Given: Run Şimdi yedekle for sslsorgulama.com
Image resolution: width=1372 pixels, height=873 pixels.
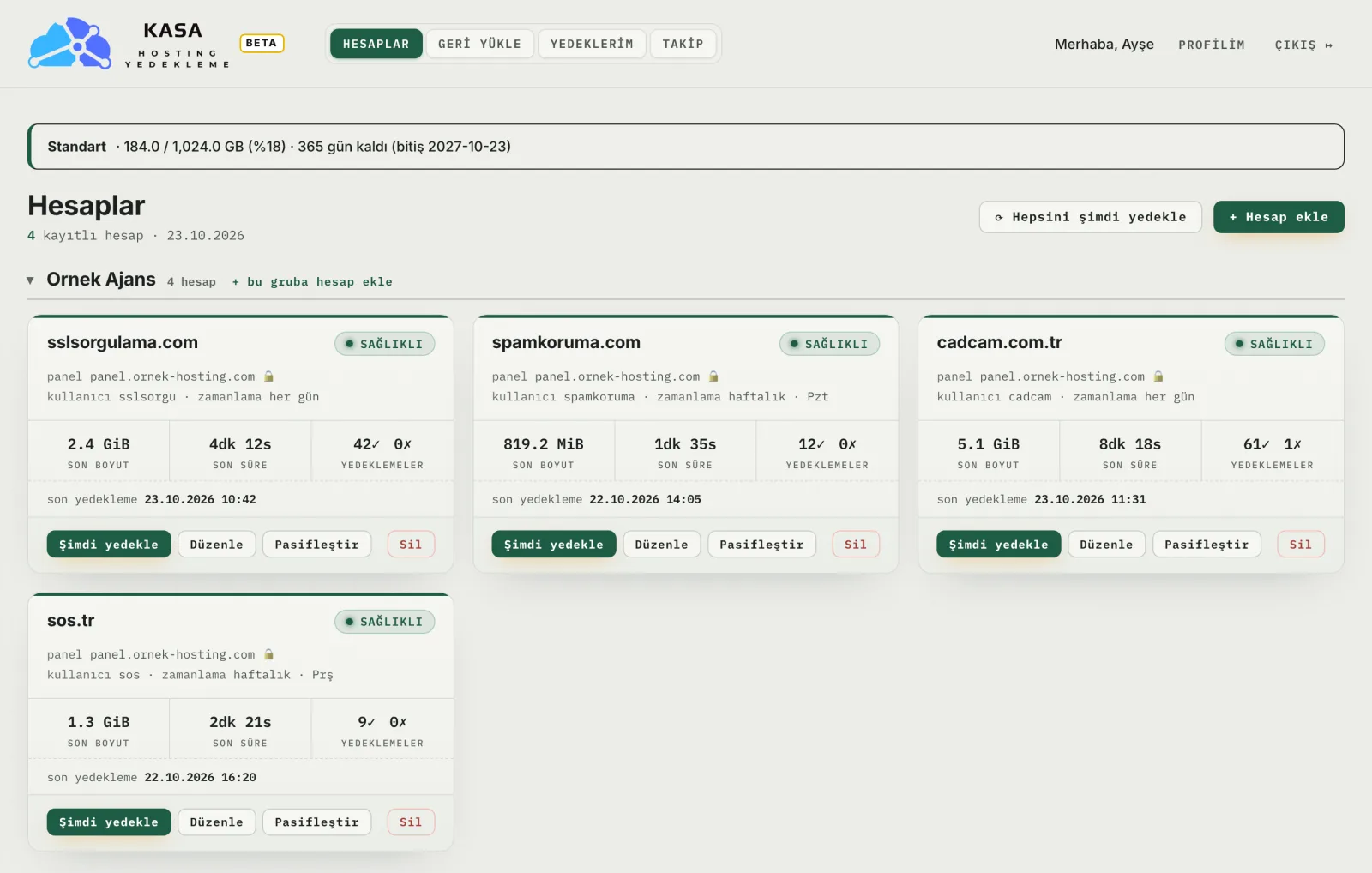Looking at the screenshot, I should [x=109, y=545].
